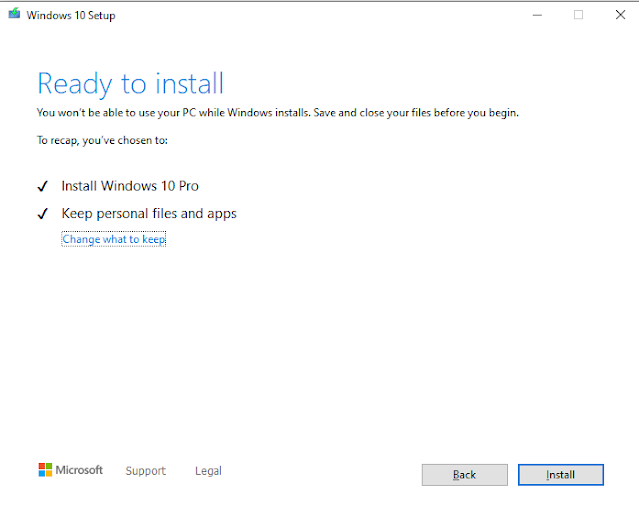This screenshot has width=639, height=506.
Task: Click the 'Keep personal files and apps' text
Action: (149, 214)
